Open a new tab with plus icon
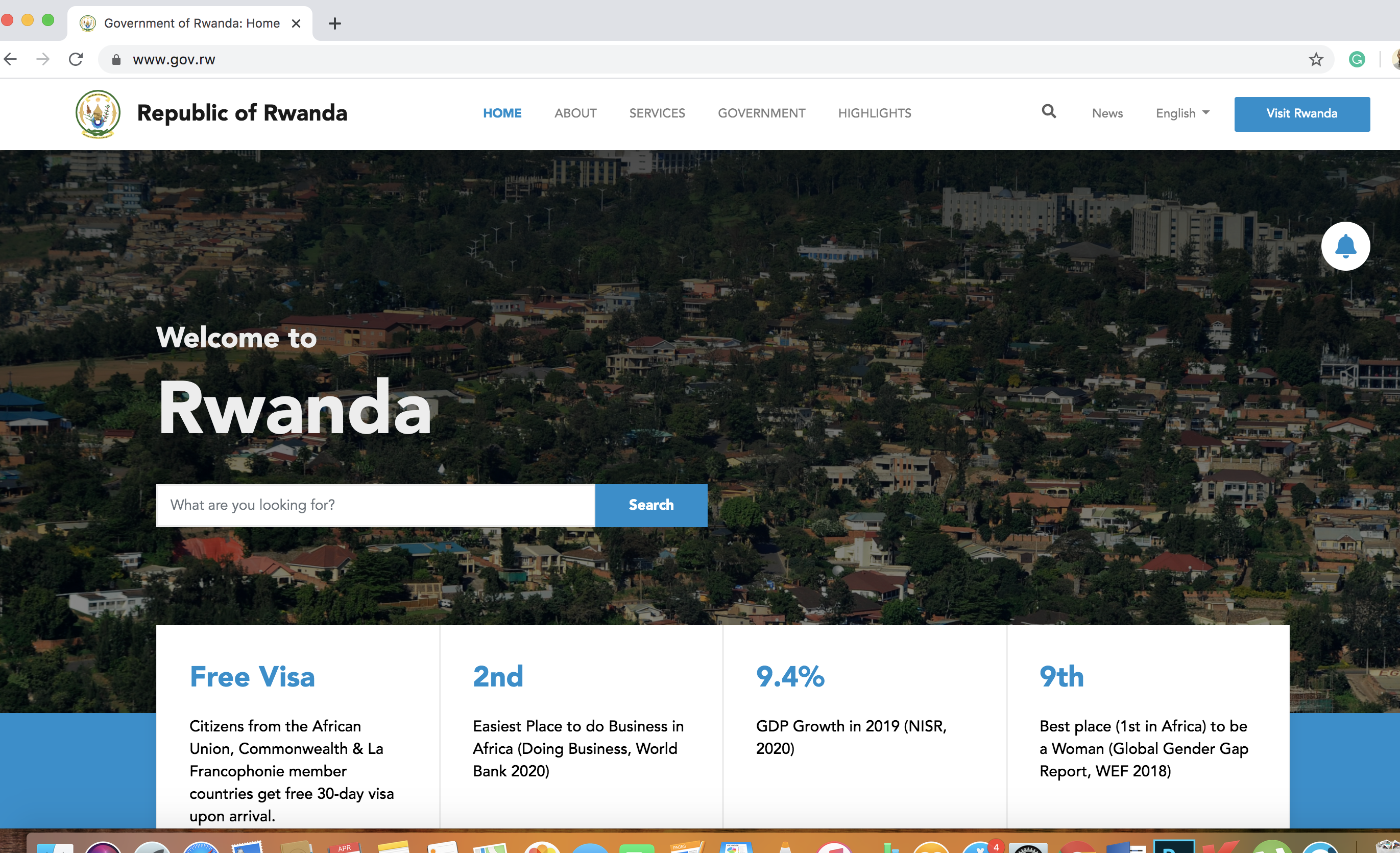 pos(334,23)
